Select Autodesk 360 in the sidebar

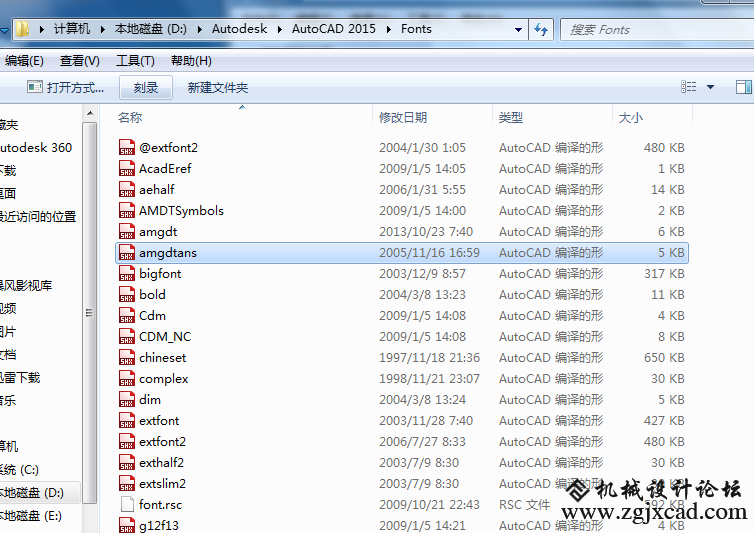[x=35, y=147]
